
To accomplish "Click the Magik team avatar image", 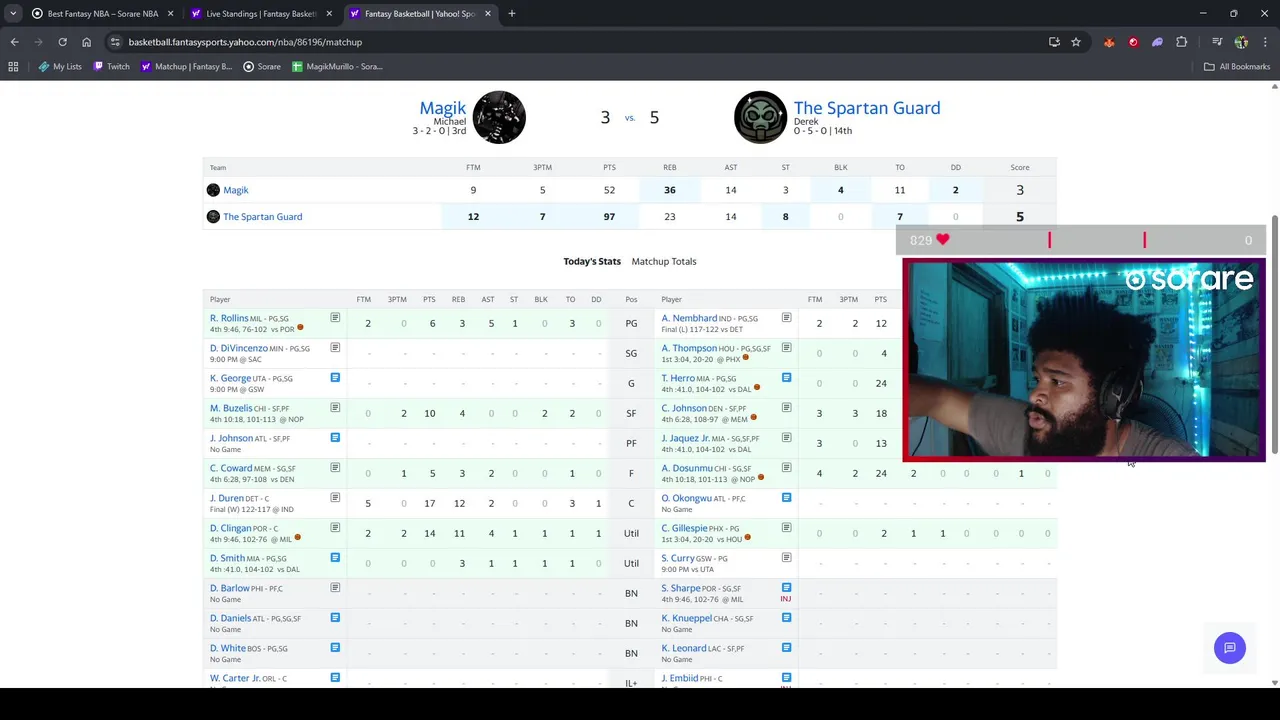I will pos(499,117).
